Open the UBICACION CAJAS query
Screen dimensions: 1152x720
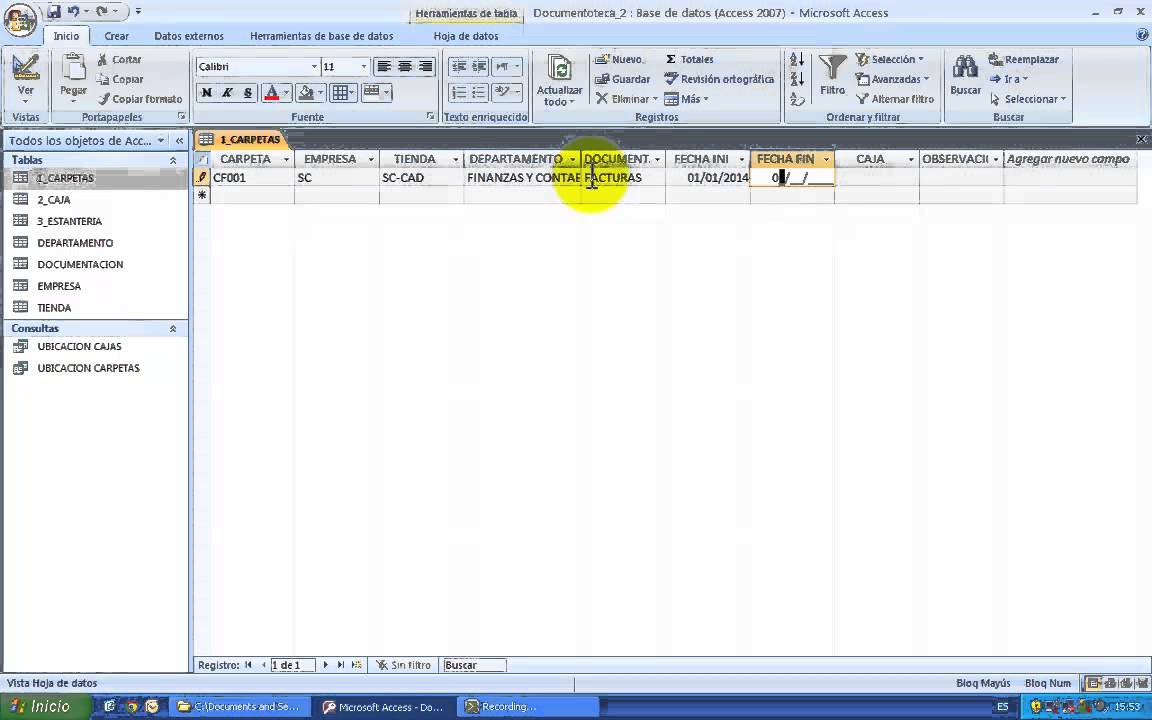[x=79, y=346]
